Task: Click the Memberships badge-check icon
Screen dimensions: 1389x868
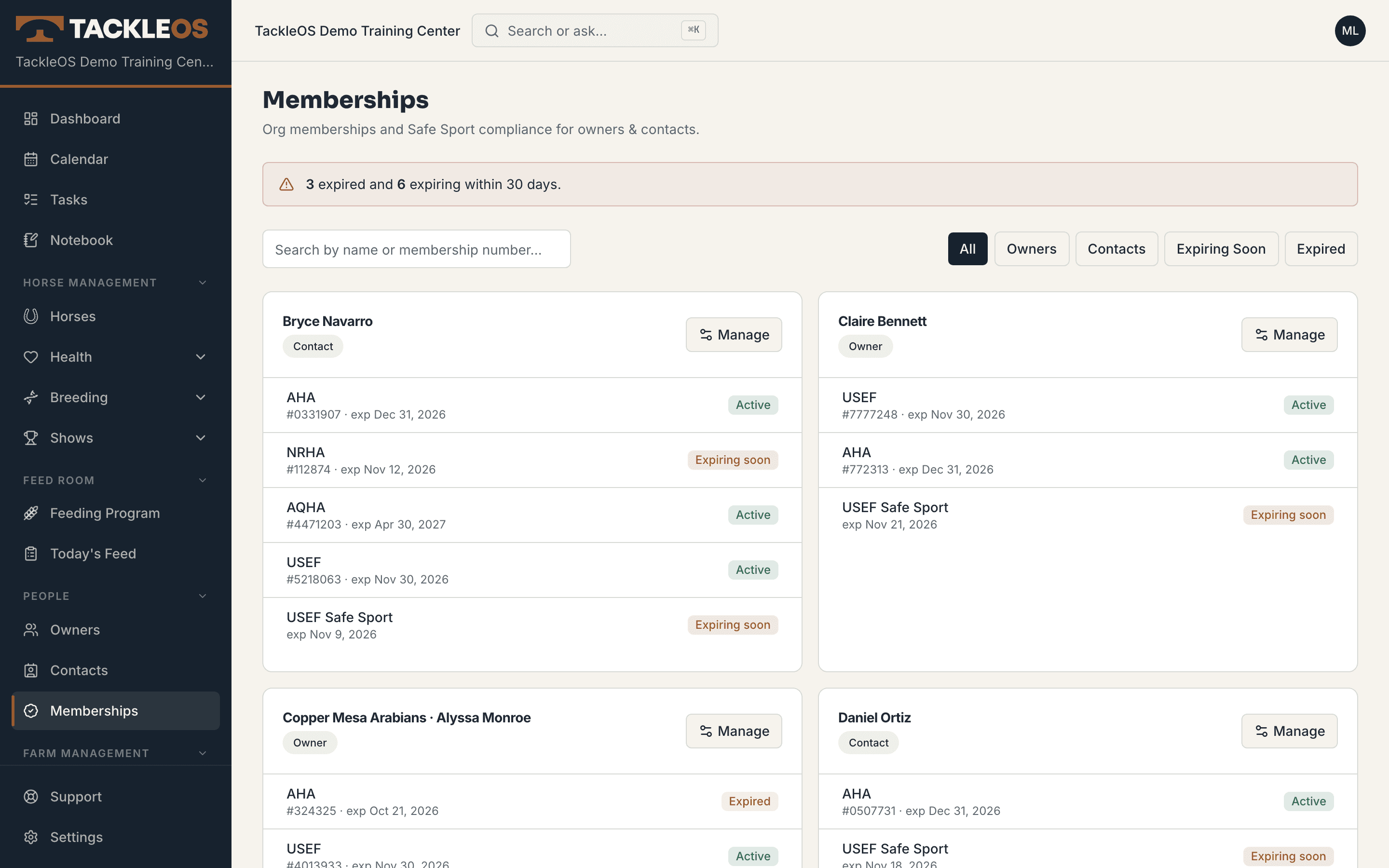Action: pos(31,711)
